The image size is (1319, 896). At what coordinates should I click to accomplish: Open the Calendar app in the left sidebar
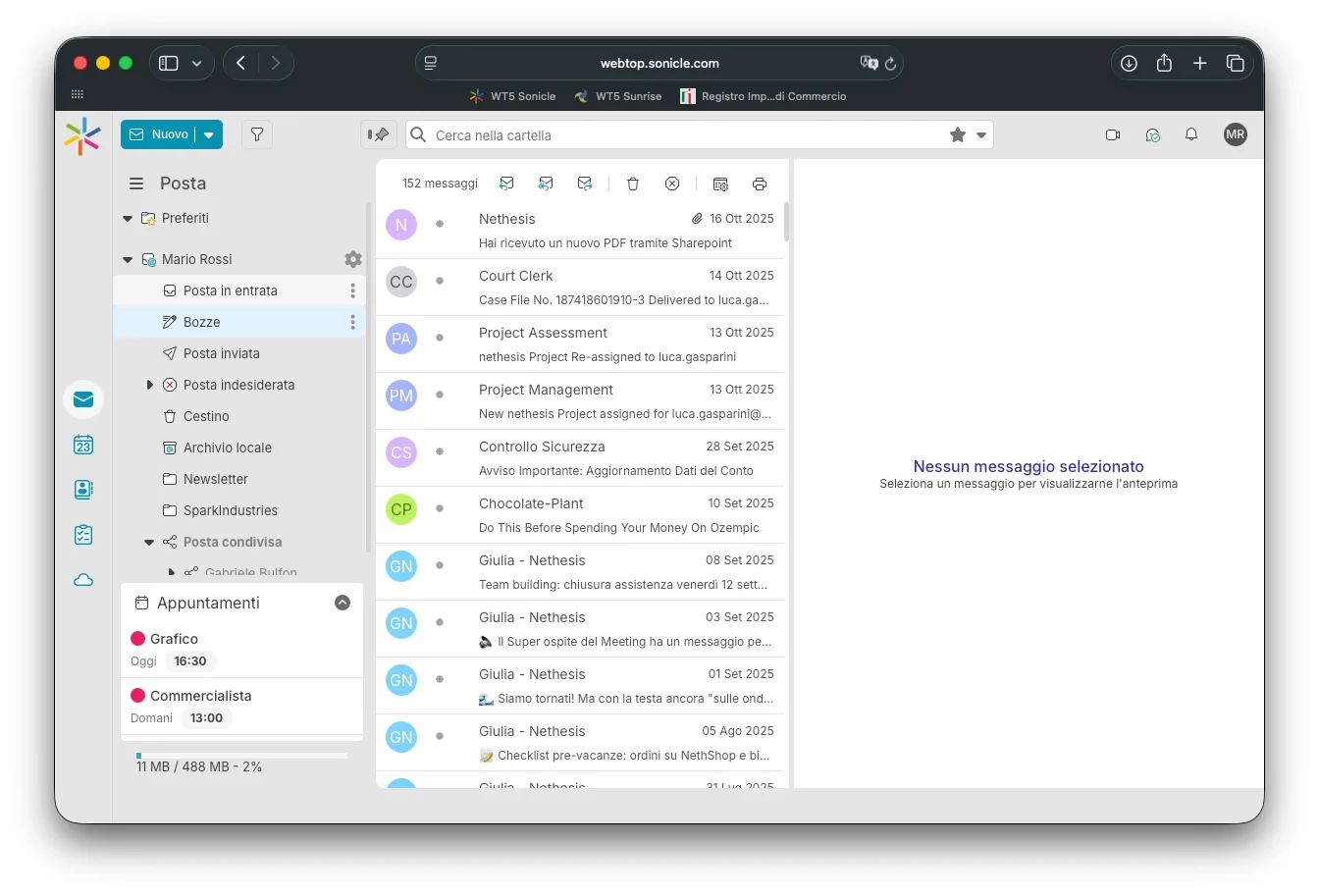pos(82,445)
